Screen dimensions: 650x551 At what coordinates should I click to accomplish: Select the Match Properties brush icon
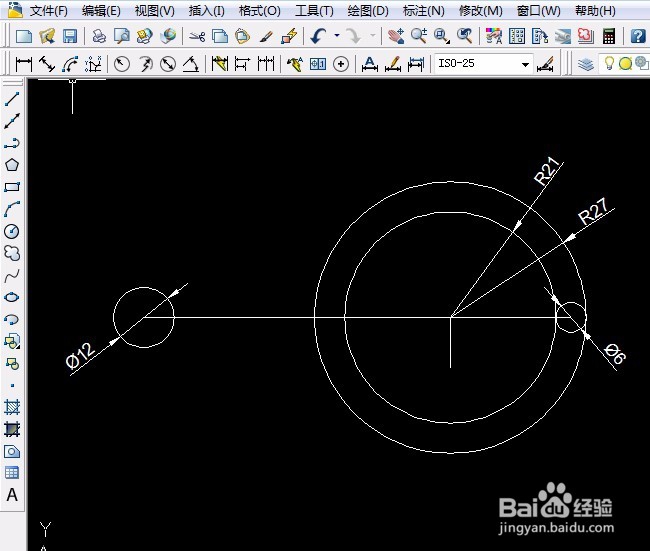pyautogui.click(x=266, y=36)
